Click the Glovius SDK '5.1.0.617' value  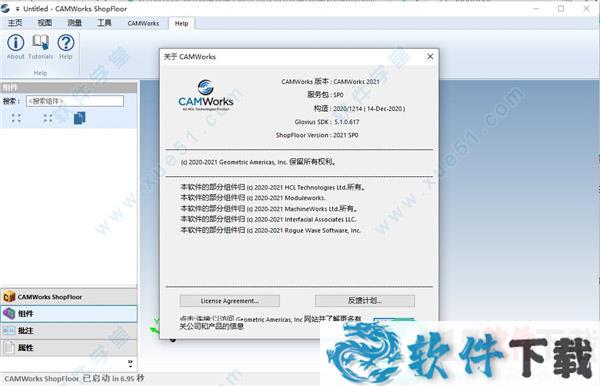(x=347, y=122)
